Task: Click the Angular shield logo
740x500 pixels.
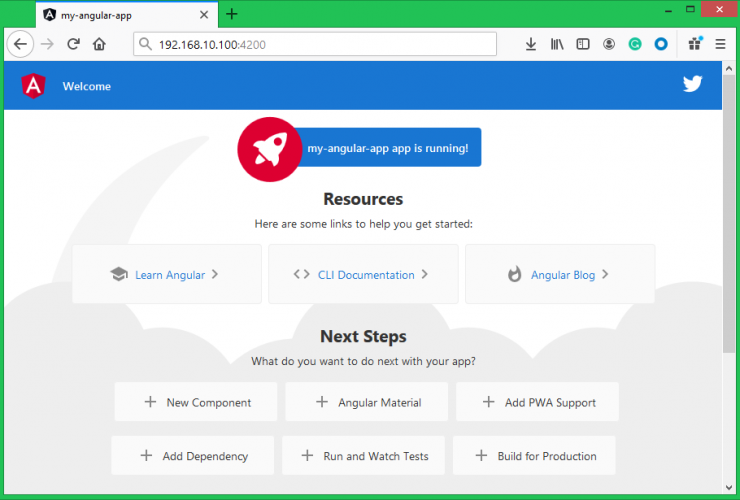Action: click(33, 86)
